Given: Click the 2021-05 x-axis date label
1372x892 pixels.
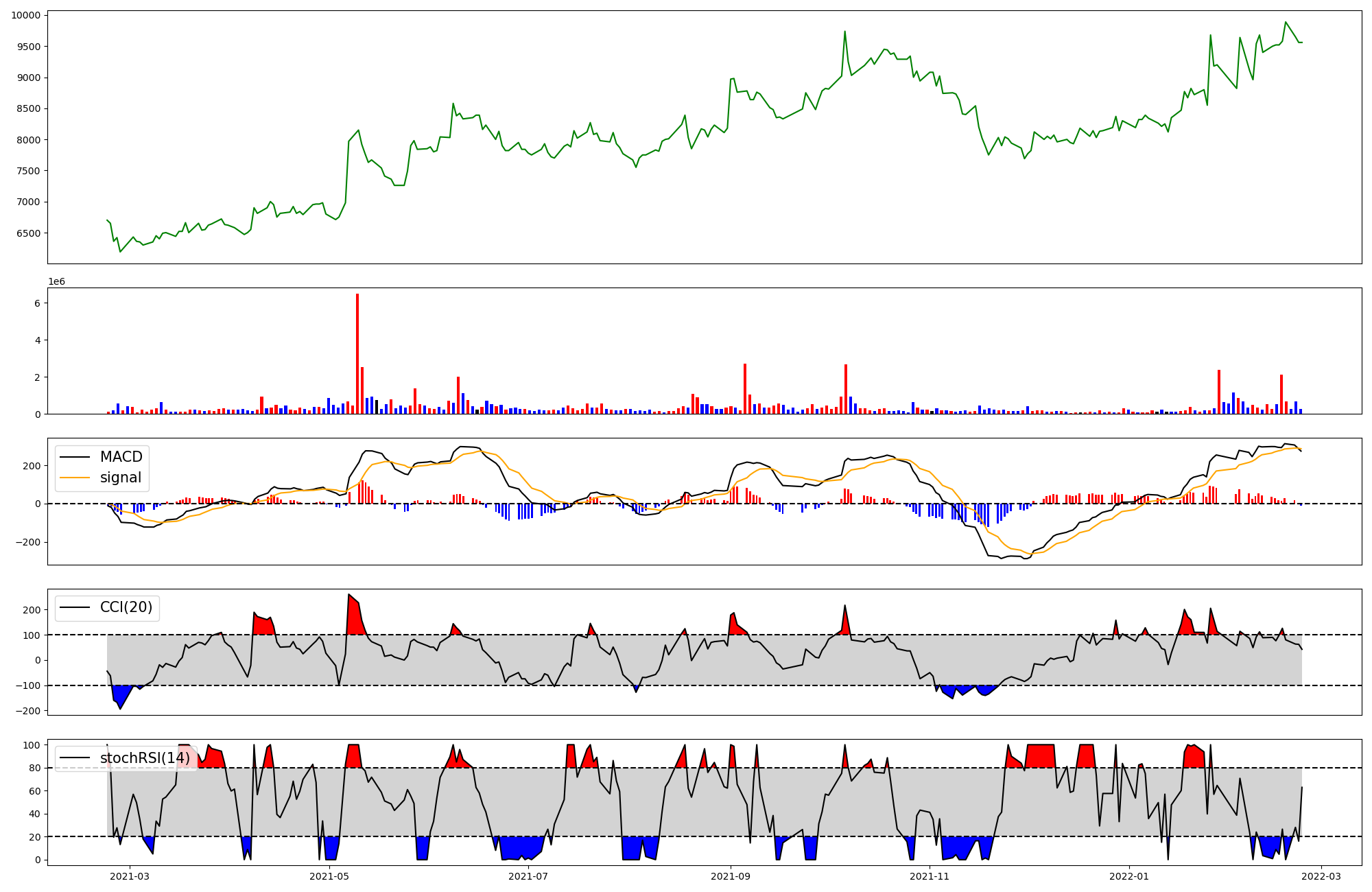Looking at the screenshot, I should coord(330,876).
